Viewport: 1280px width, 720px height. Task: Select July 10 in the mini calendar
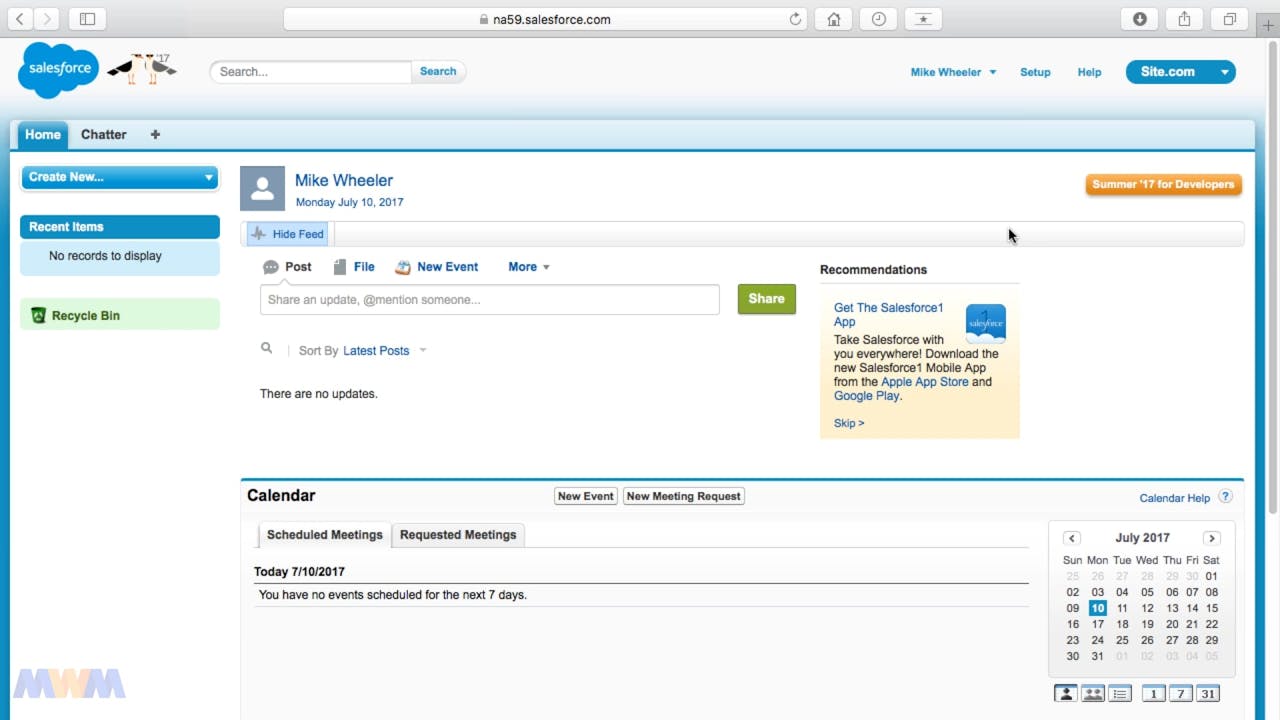[1097, 608]
